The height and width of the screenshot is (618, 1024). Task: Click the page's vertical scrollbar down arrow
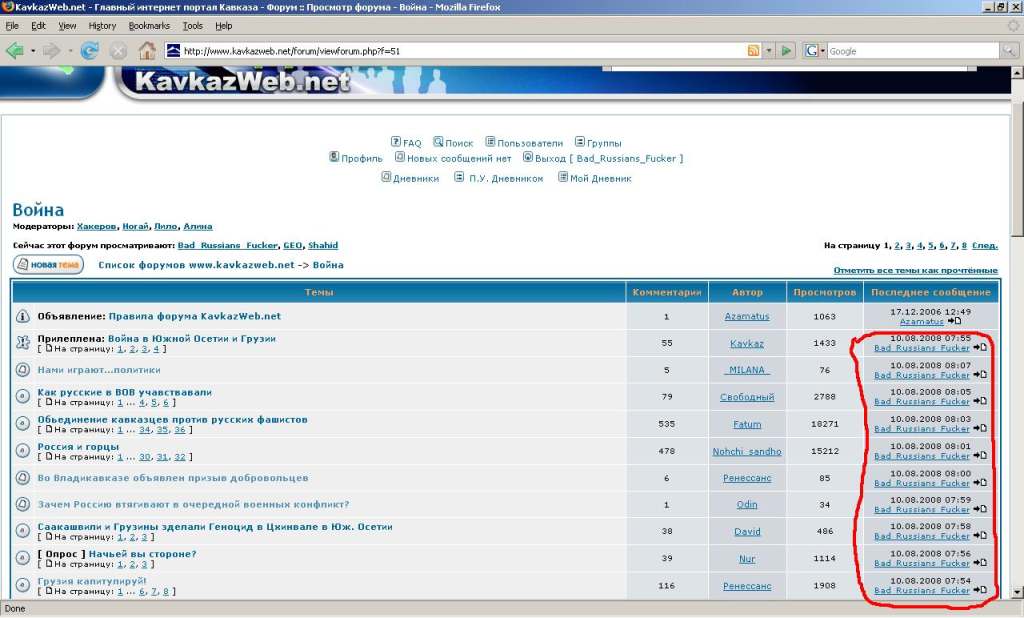(1017, 593)
